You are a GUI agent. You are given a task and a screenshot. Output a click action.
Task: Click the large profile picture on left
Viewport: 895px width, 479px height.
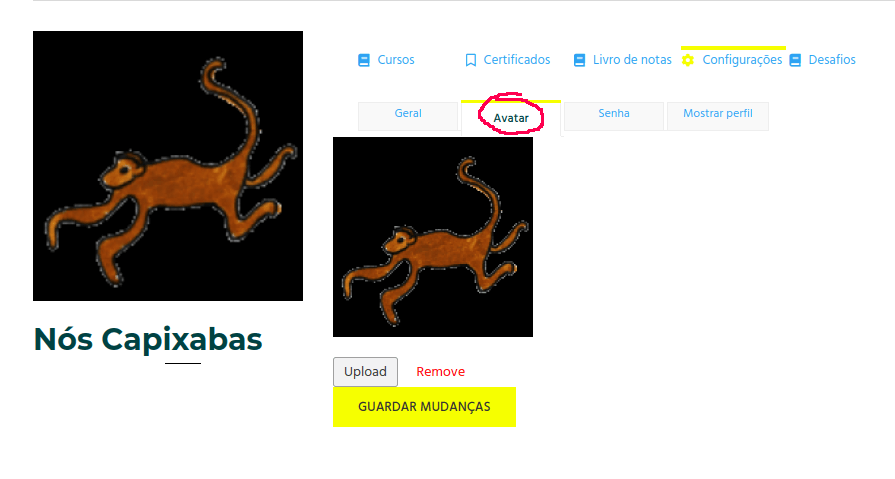(168, 166)
